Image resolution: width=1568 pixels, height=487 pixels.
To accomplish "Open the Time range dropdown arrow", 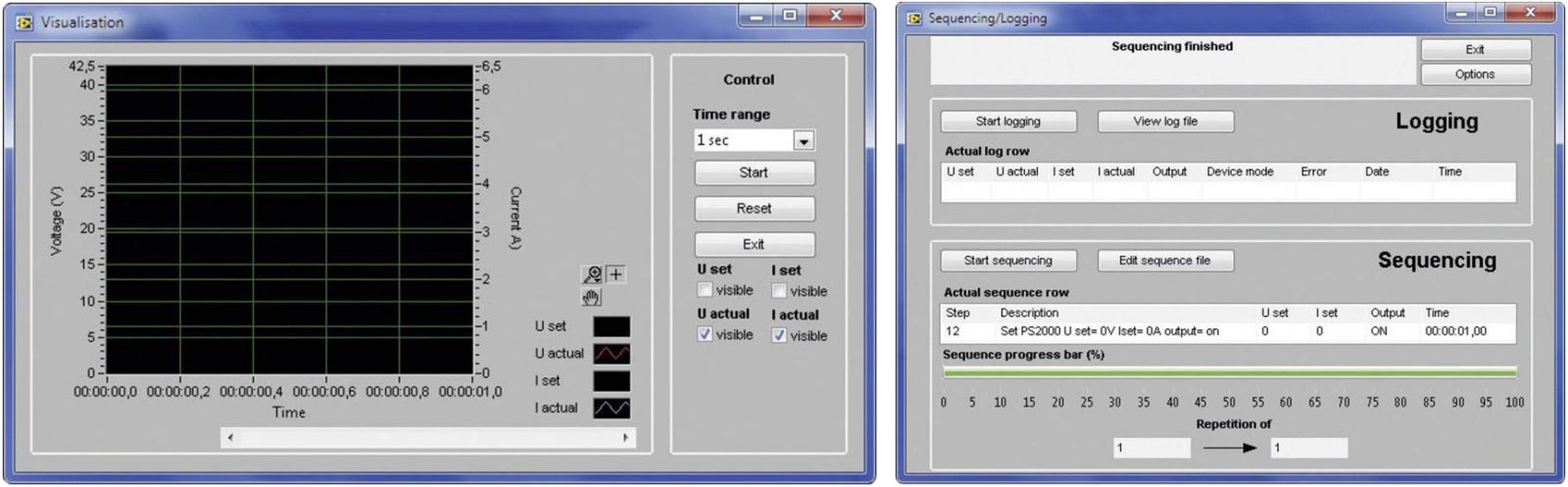I will click(x=804, y=141).
